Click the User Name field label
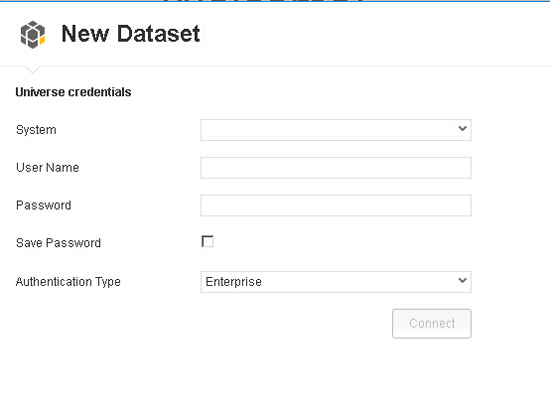Screen dimensions: 550x410 click(47, 168)
